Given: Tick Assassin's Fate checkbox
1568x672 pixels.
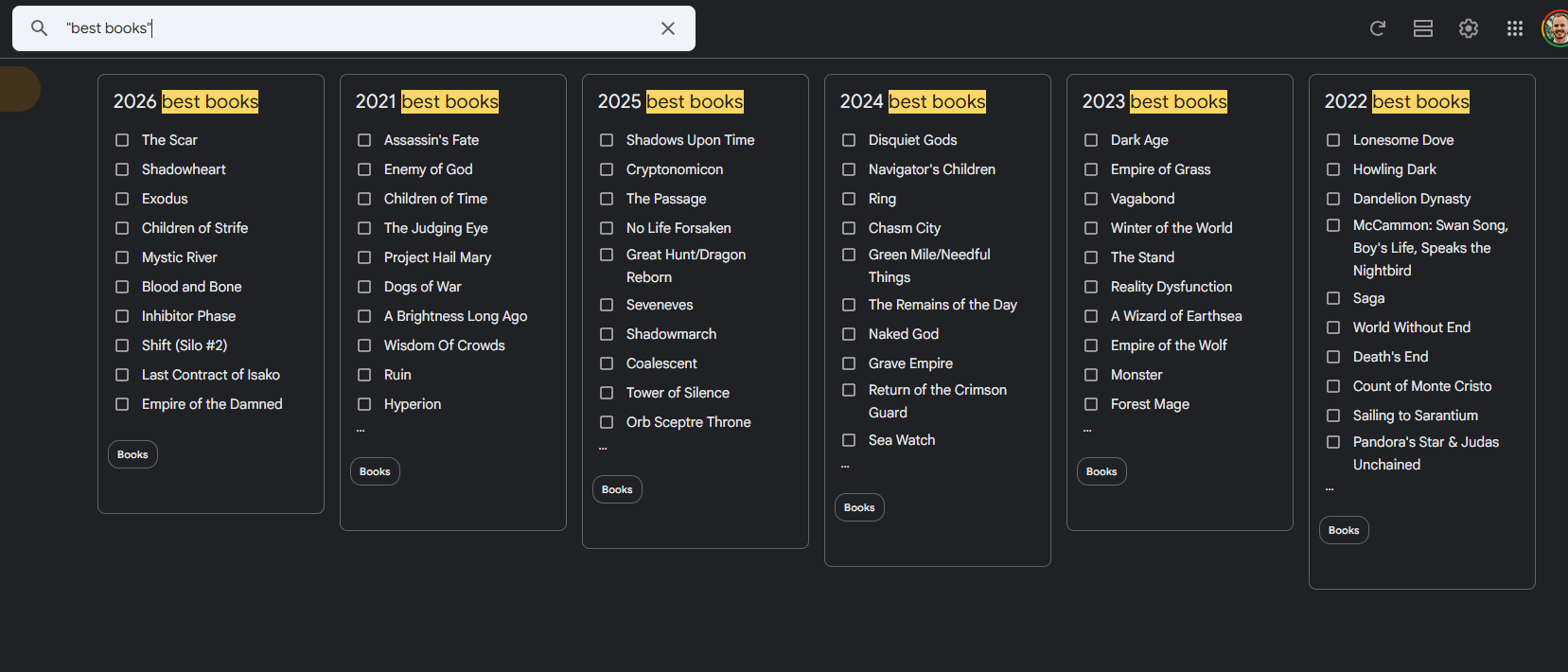Looking at the screenshot, I should [x=364, y=140].
